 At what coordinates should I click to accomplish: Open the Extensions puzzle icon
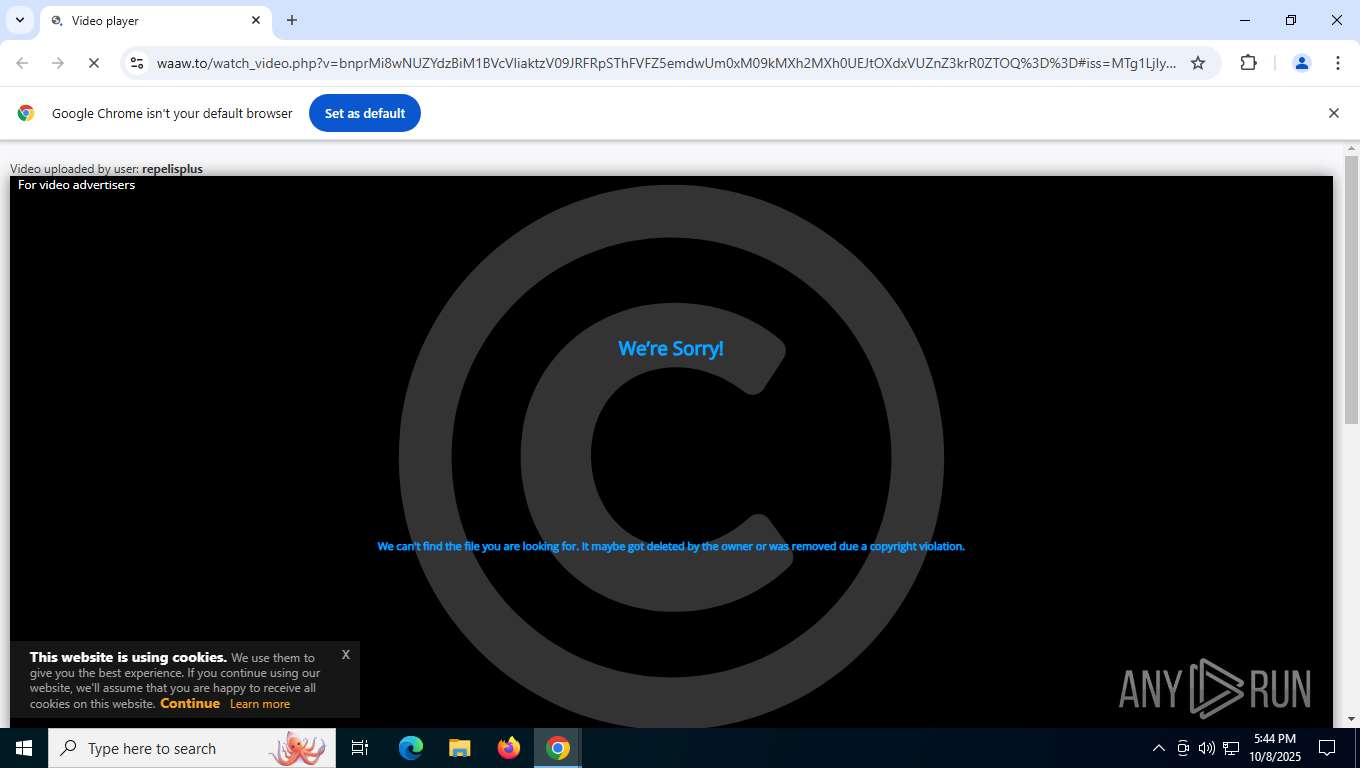(1248, 63)
